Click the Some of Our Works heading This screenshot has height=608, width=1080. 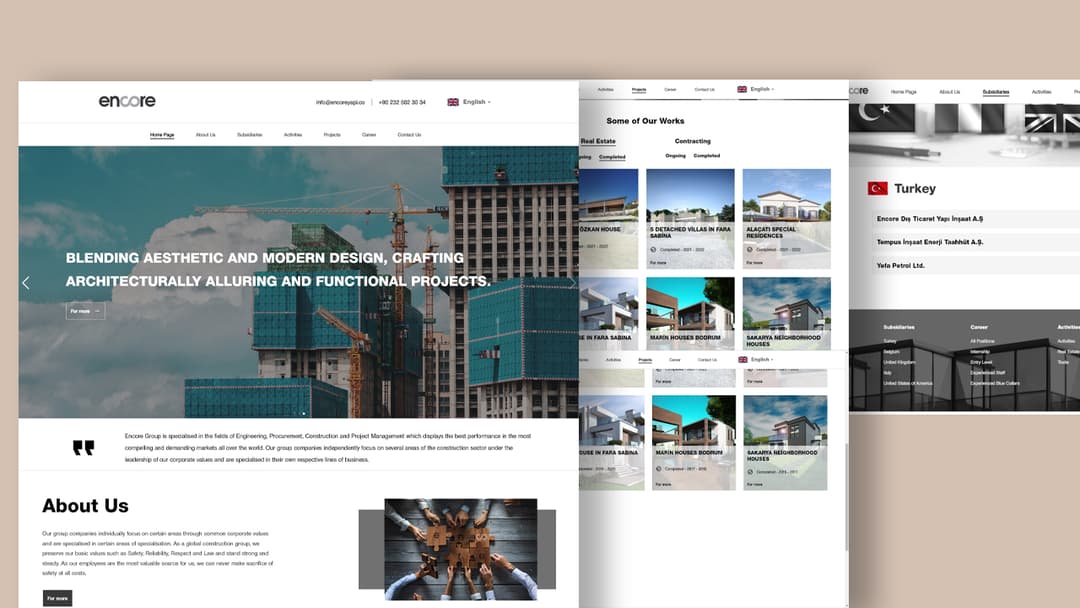click(645, 120)
